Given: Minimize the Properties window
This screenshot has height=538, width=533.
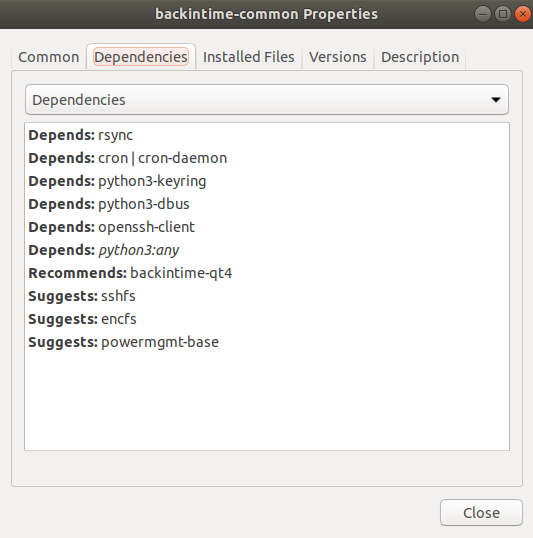Looking at the screenshot, I should [x=483, y=14].
